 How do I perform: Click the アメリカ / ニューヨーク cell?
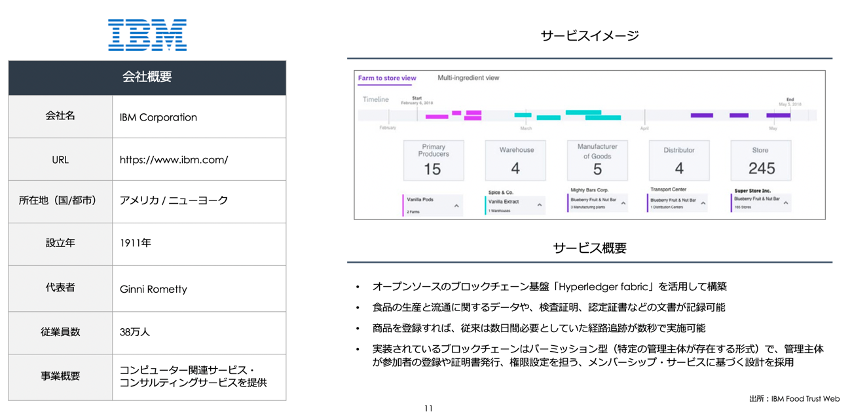199,201
